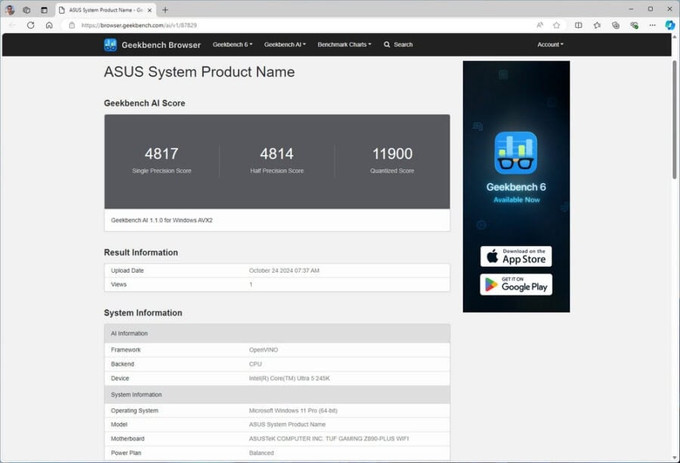Add this page to favorites star
The image size is (680, 463).
(556, 25)
